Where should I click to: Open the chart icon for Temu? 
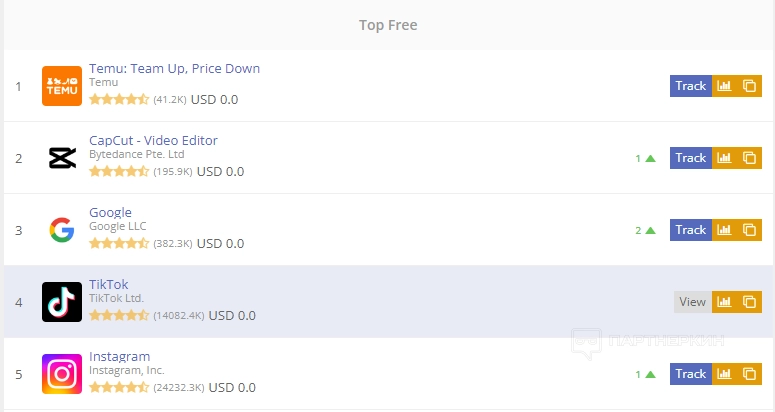(725, 86)
